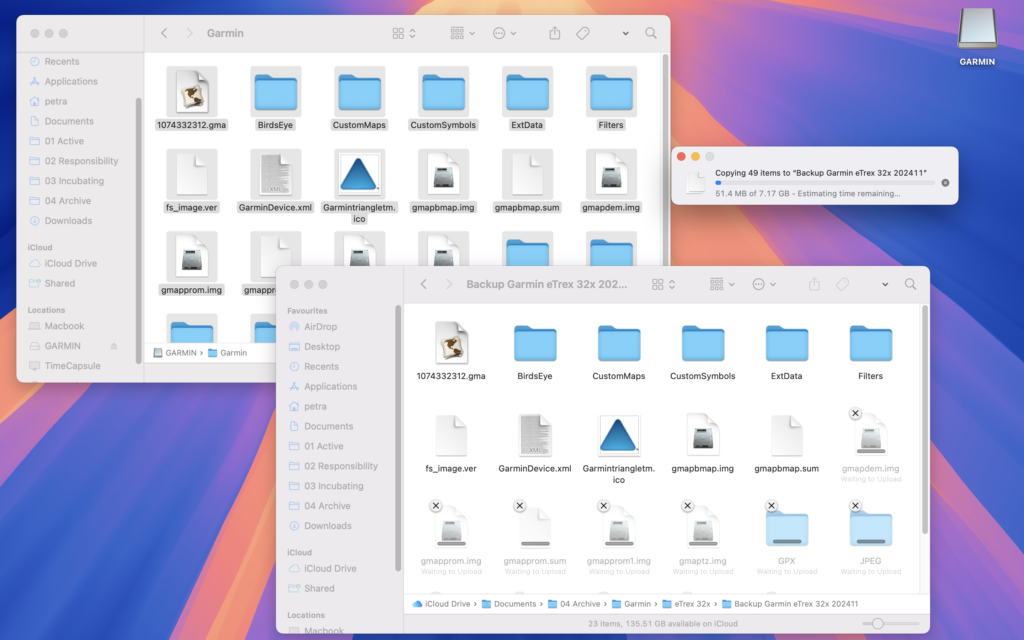Go back in the Garmin window
This screenshot has width=1024, height=640.
[164, 33]
